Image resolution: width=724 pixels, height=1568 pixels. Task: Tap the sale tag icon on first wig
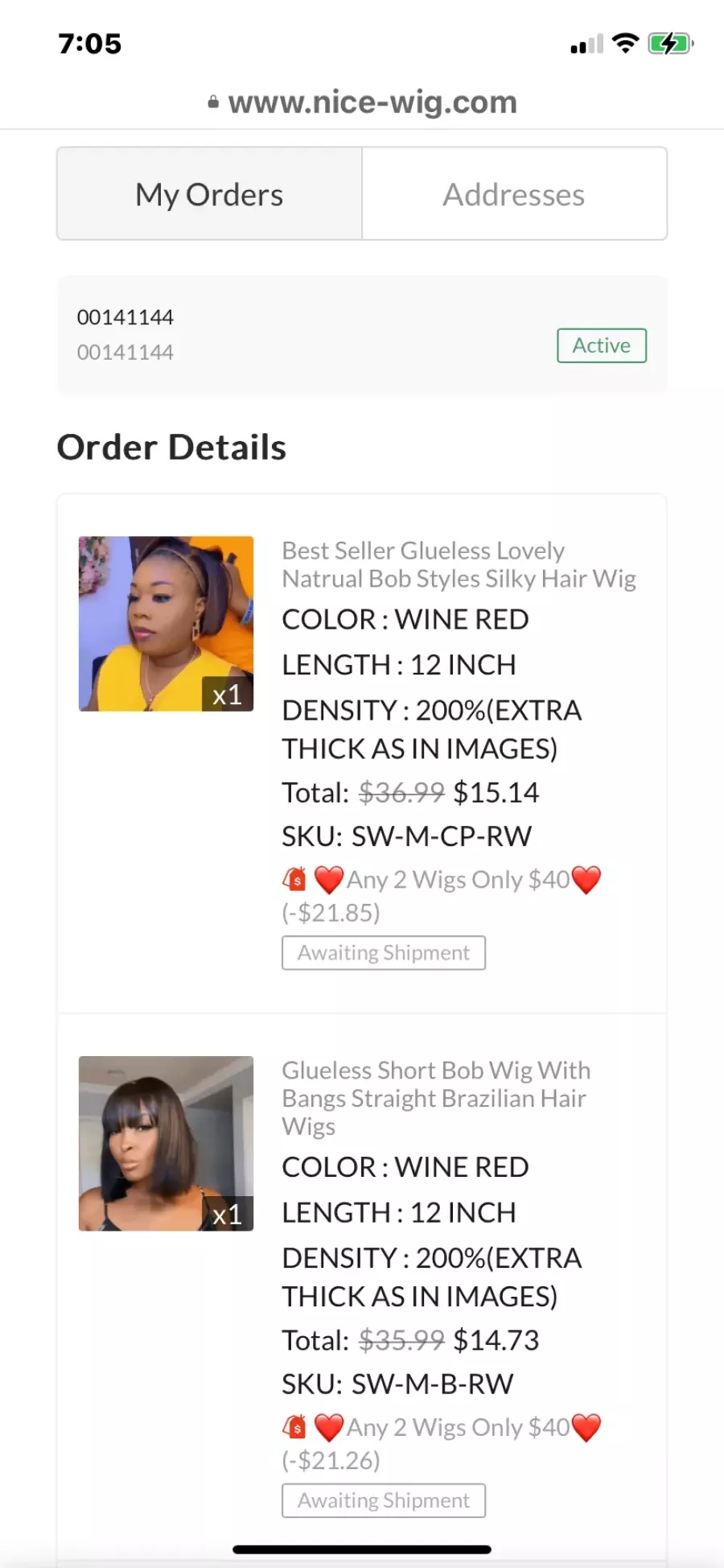(294, 879)
